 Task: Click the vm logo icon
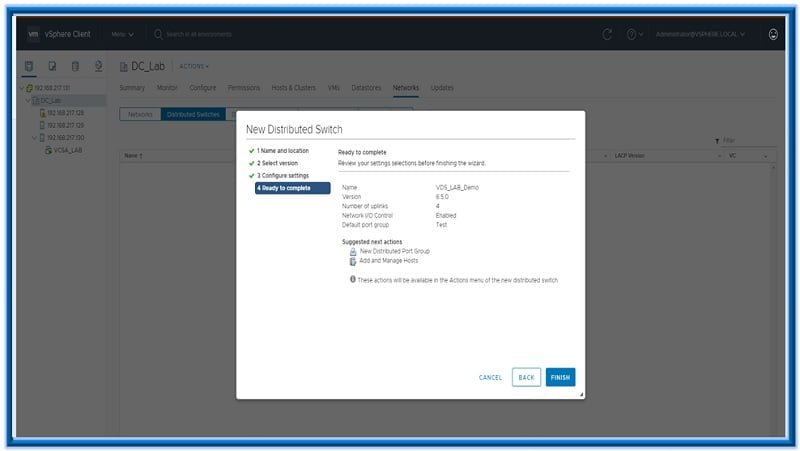point(33,34)
